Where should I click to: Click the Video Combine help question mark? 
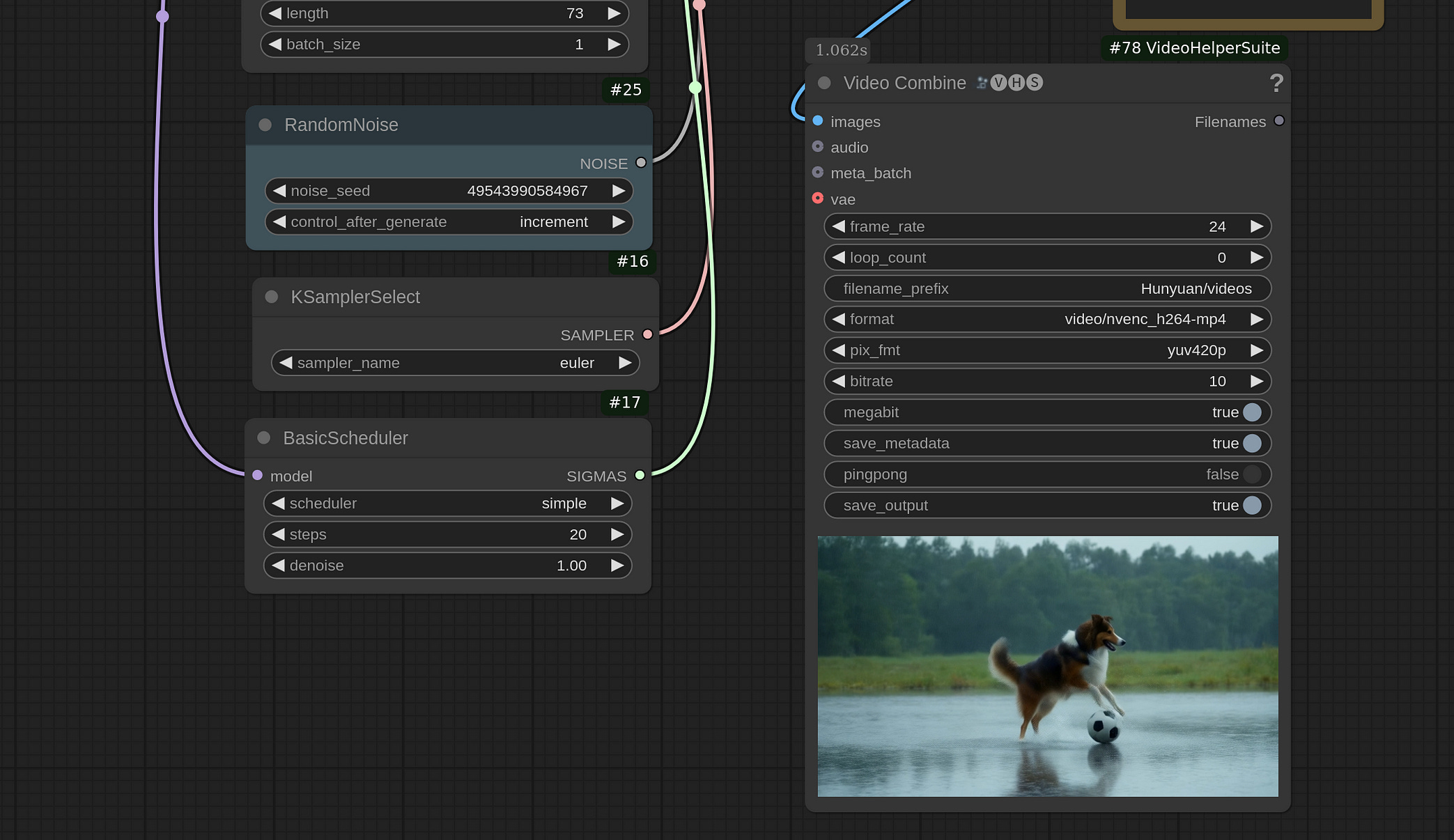click(x=1276, y=84)
